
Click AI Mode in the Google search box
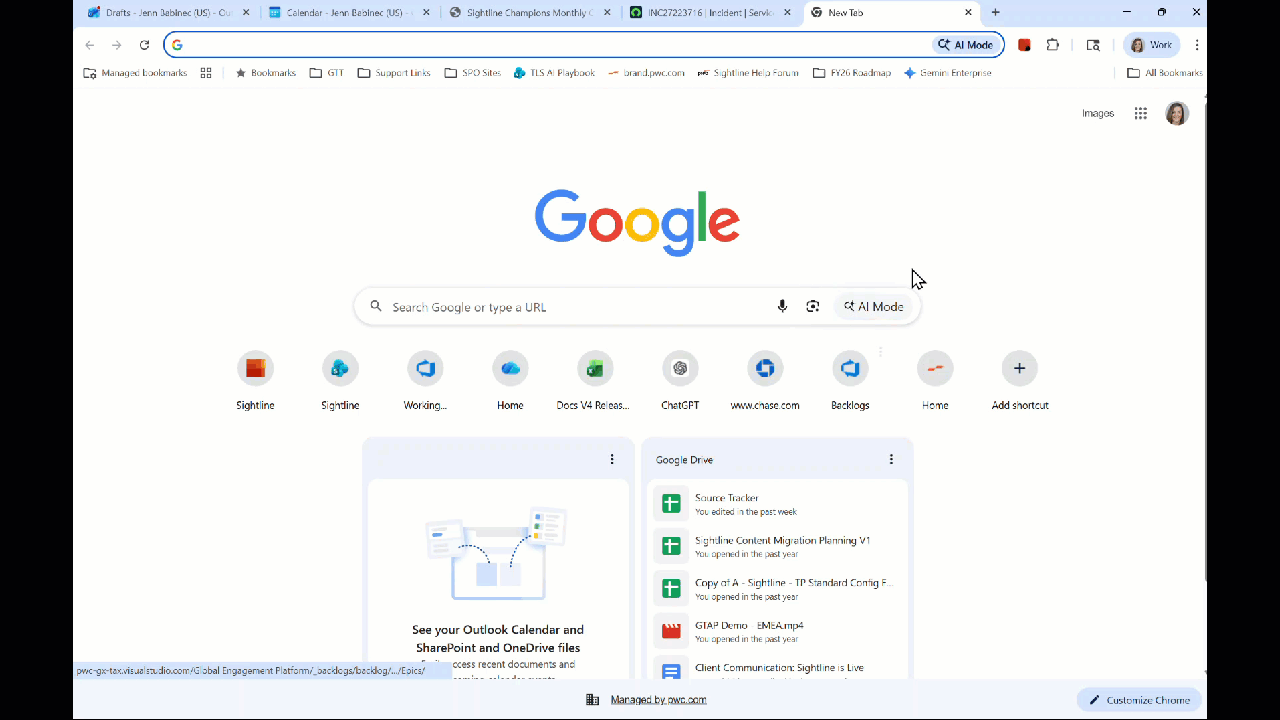click(874, 307)
